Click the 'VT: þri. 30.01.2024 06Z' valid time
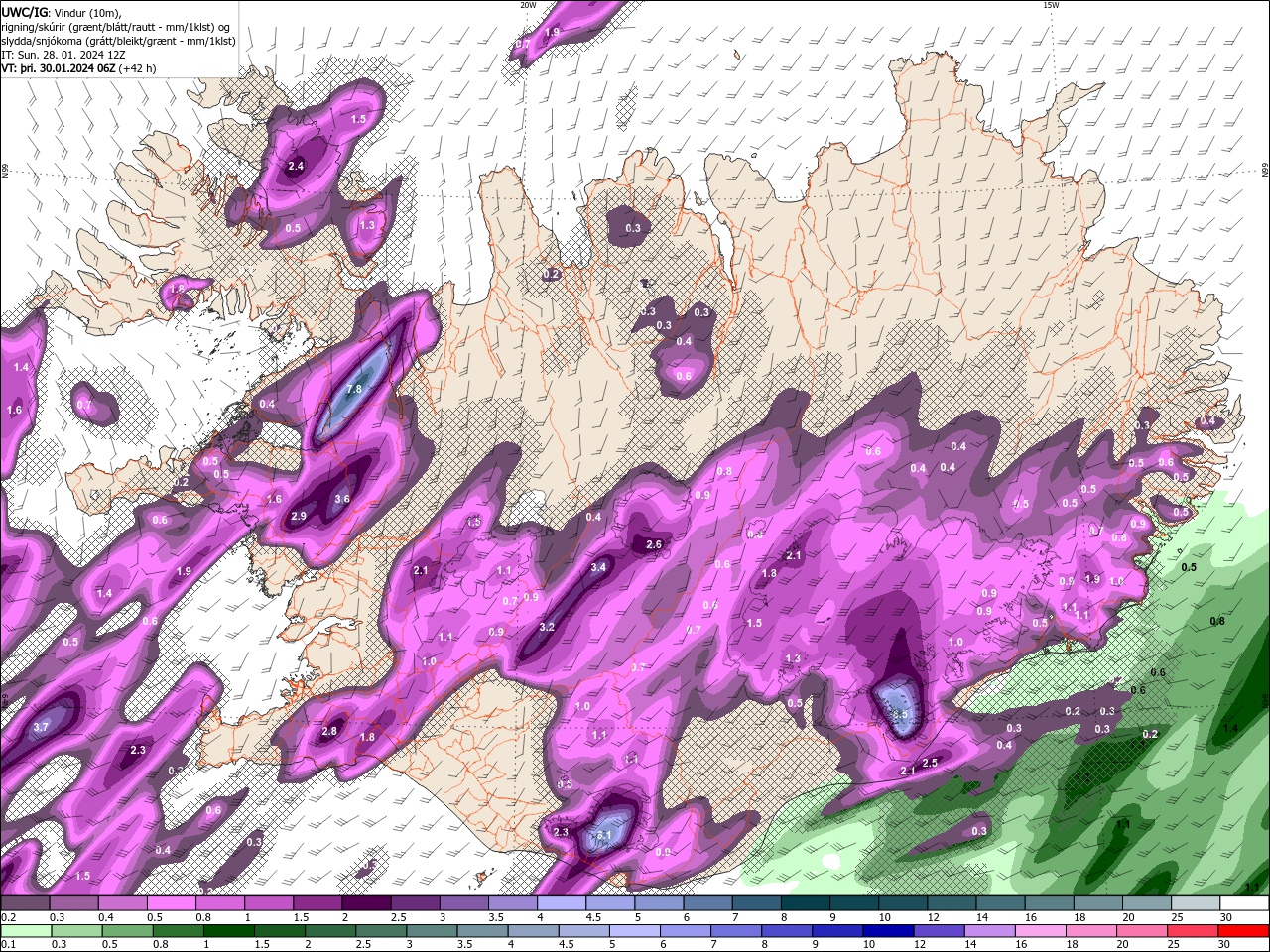Viewport: 1270px width, 952px height. point(58,68)
